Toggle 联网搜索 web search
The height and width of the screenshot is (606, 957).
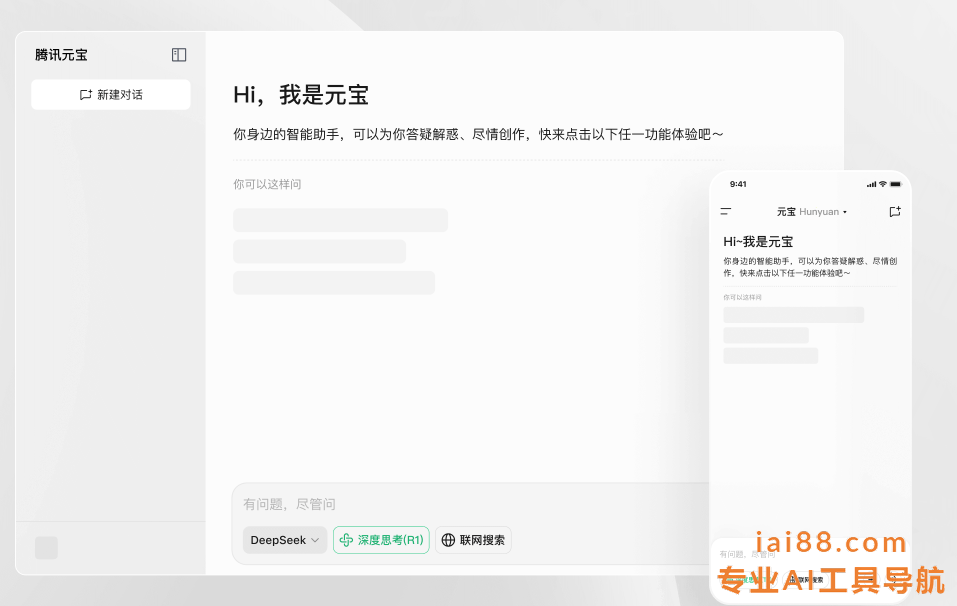pos(473,540)
